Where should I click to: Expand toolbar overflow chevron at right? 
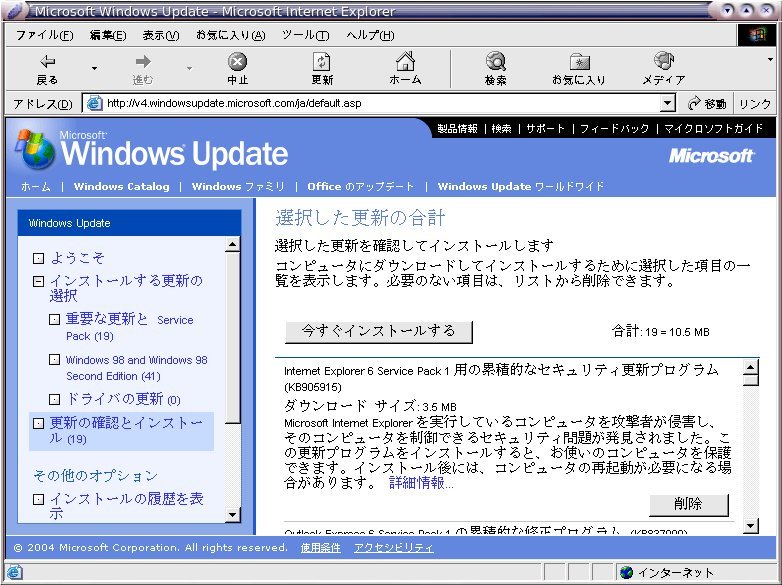(770, 59)
